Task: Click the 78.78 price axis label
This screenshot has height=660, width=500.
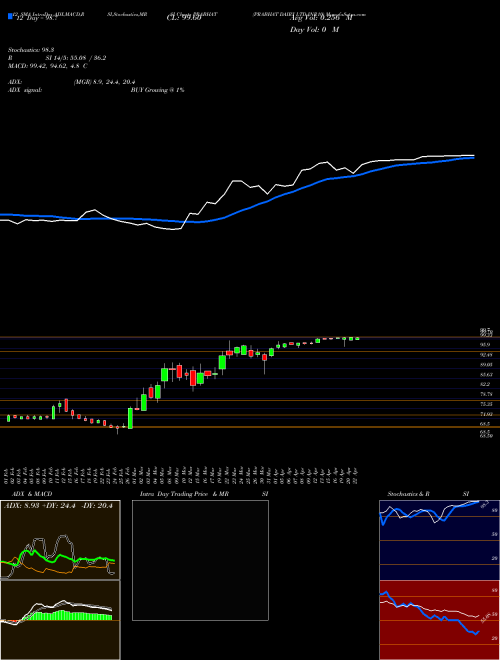Action: pyautogui.click(x=486, y=394)
